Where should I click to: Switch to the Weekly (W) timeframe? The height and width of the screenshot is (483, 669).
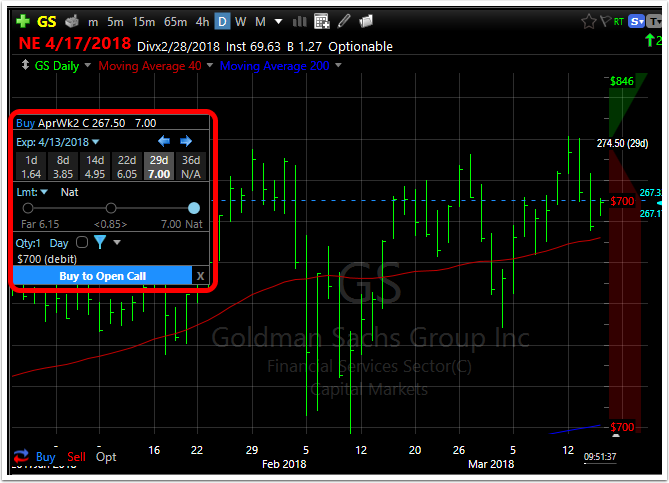(240, 21)
